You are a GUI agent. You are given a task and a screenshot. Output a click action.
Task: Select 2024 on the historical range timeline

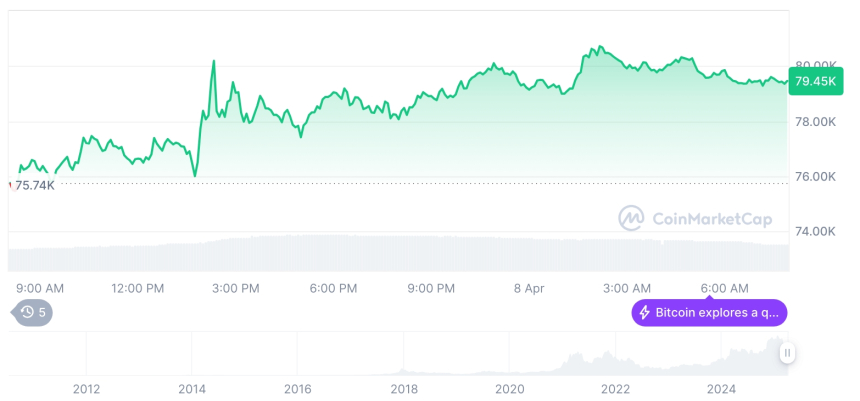[x=721, y=389]
